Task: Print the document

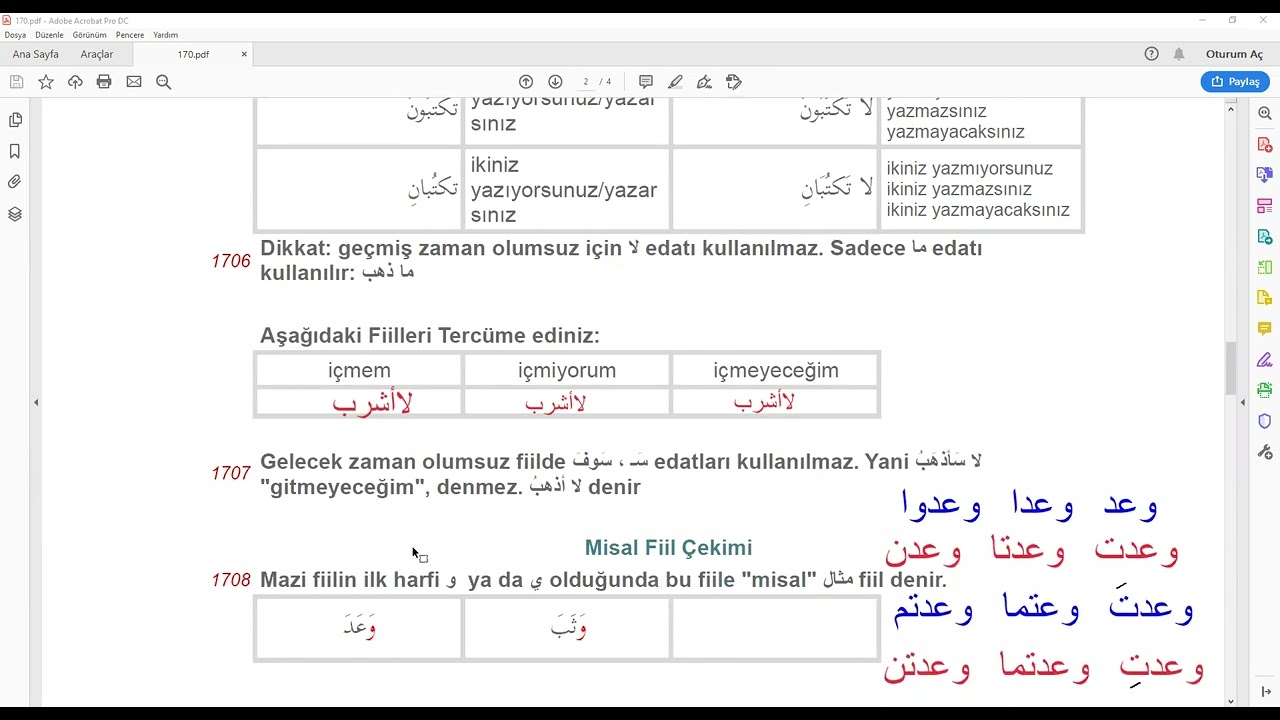Action: 104,82
